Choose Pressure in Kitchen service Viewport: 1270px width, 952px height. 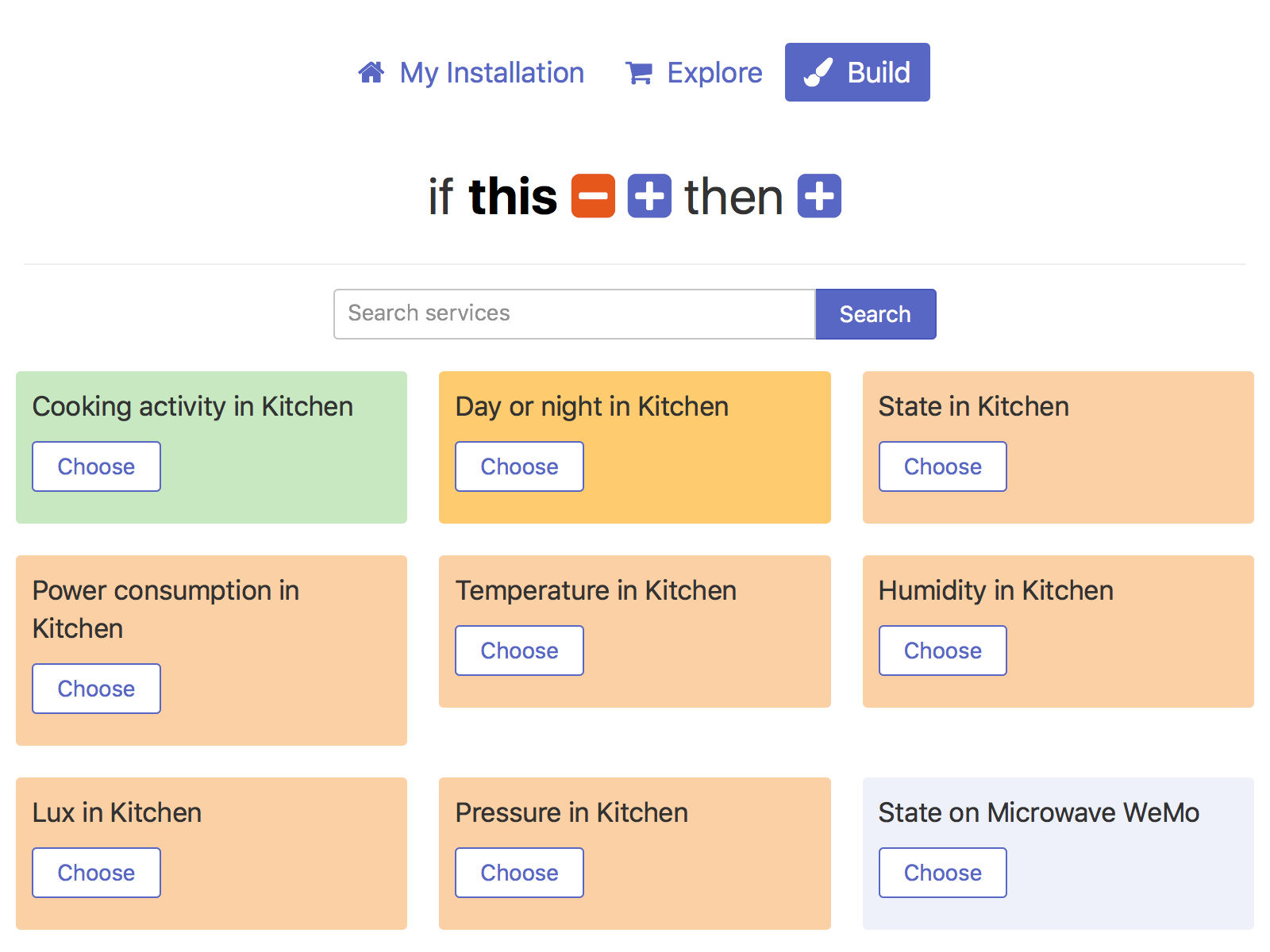519,873
